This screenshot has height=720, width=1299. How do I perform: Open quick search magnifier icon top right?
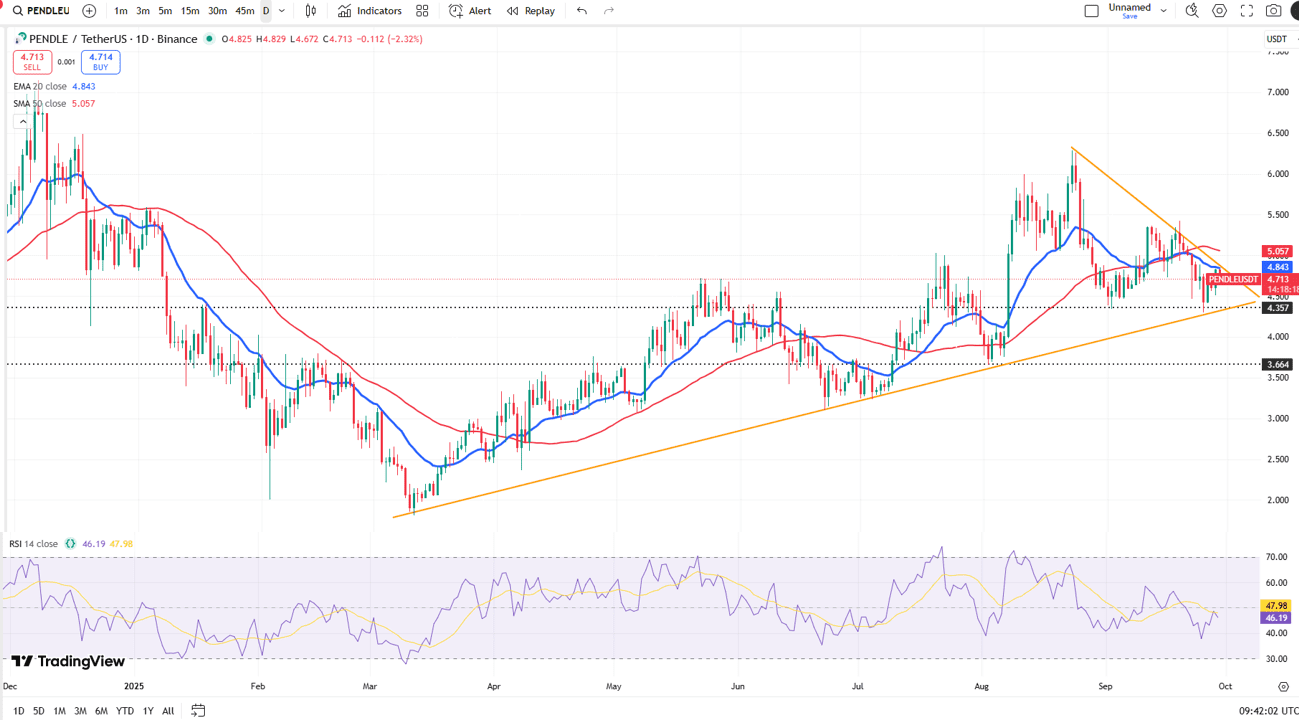[1192, 11]
